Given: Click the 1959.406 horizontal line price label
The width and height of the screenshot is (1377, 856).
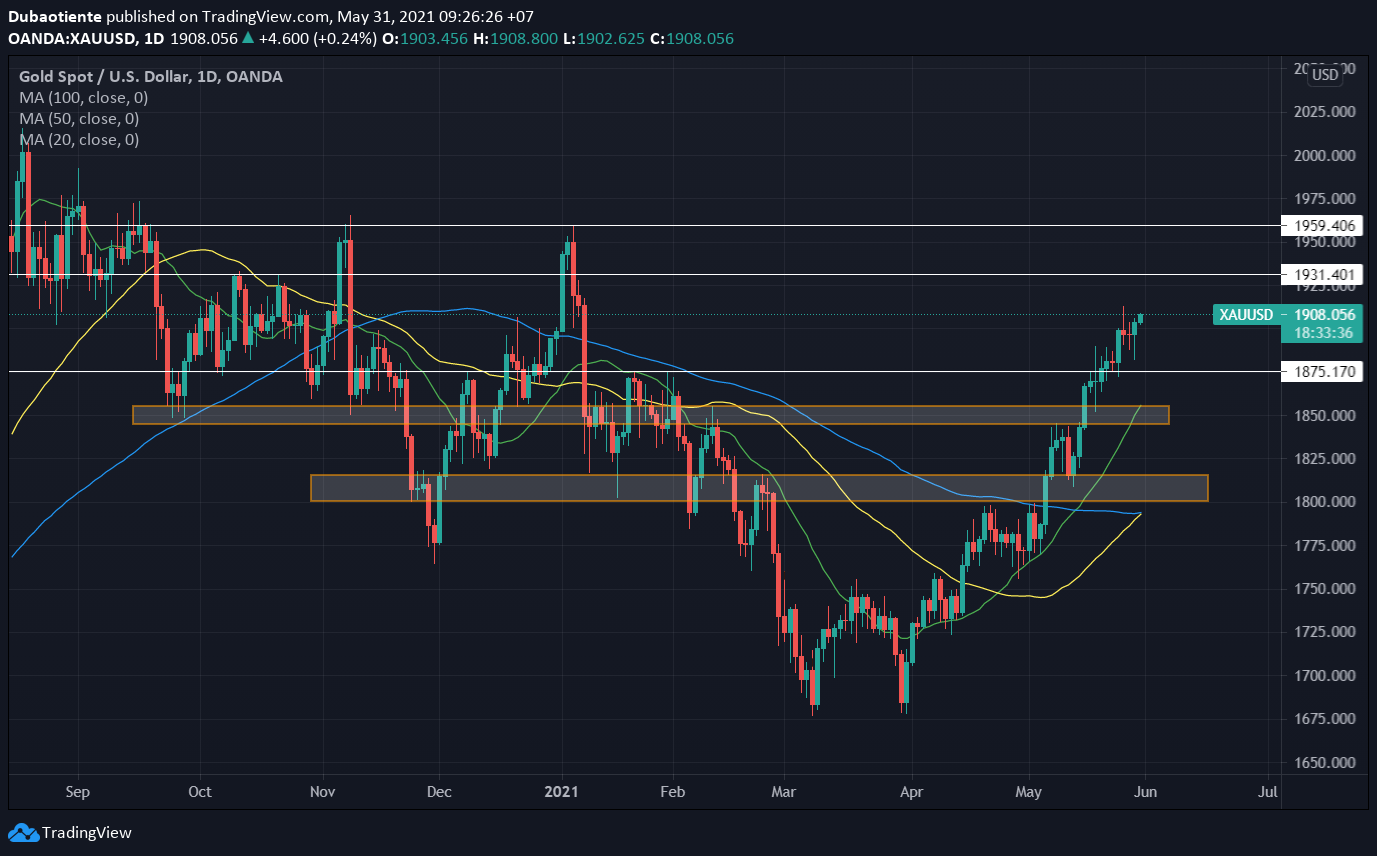Looking at the screenshot, I should (x=1323, y=226).
